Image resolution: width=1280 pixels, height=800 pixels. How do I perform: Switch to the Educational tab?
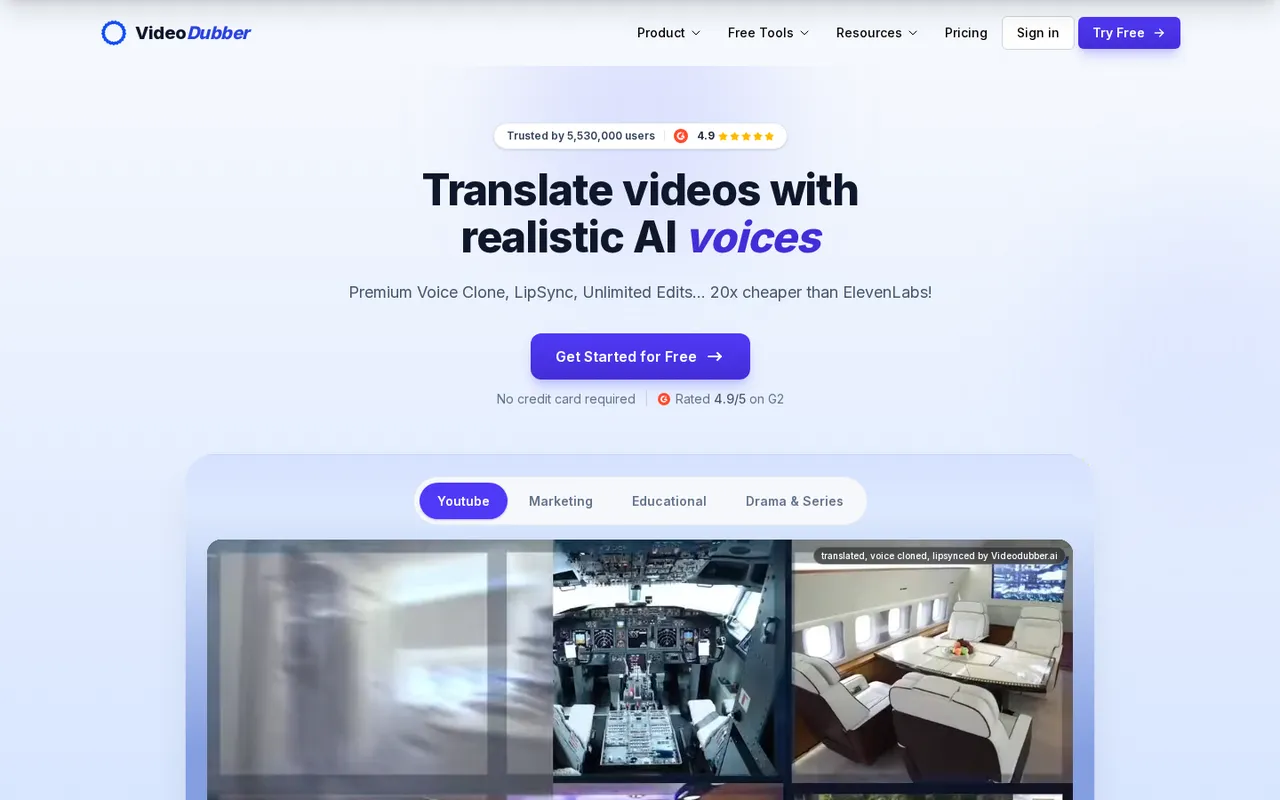click(669, 501)
